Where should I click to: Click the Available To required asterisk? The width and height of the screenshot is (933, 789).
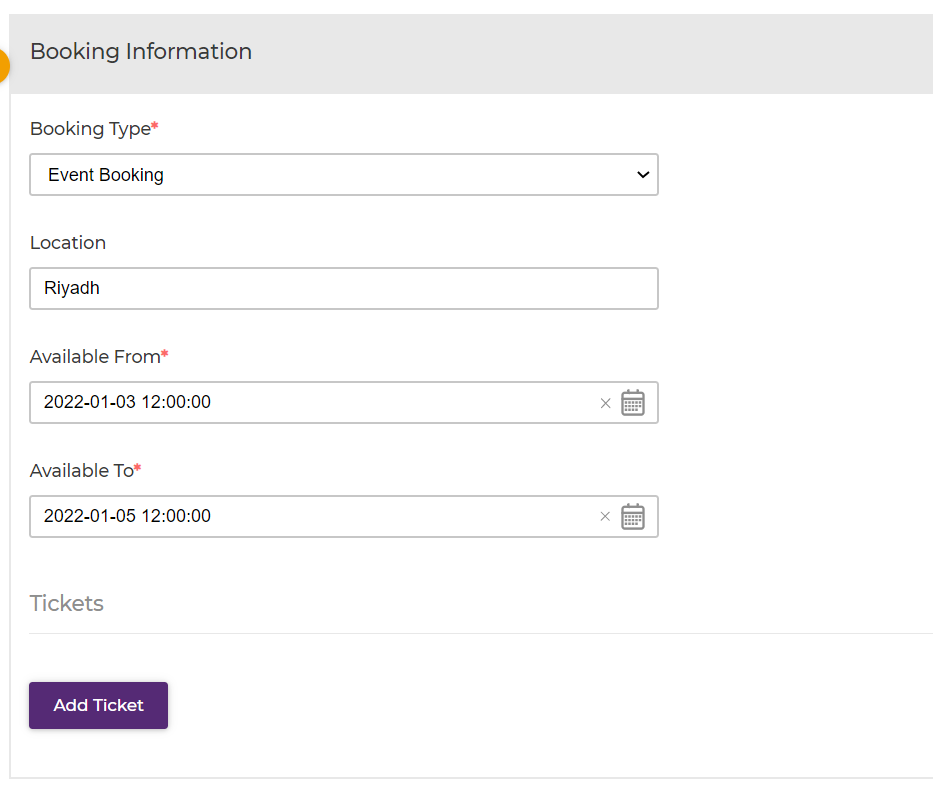click(138, 469)
